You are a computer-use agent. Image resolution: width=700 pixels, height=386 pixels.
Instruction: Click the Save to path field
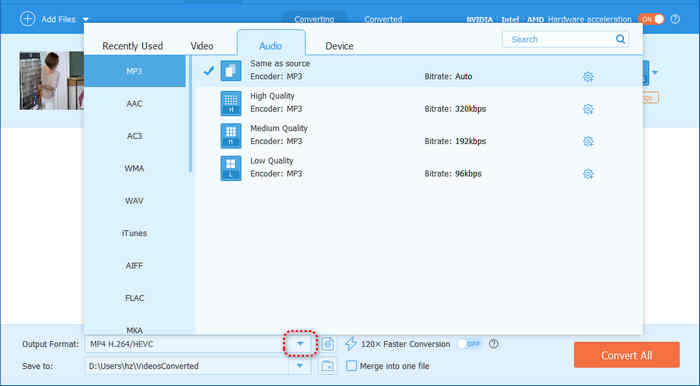188,366
